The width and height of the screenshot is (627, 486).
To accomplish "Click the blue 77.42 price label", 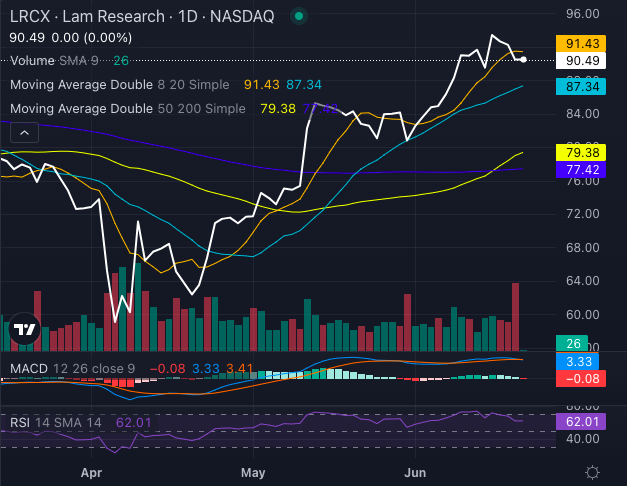I will click(x=581, y=170).
